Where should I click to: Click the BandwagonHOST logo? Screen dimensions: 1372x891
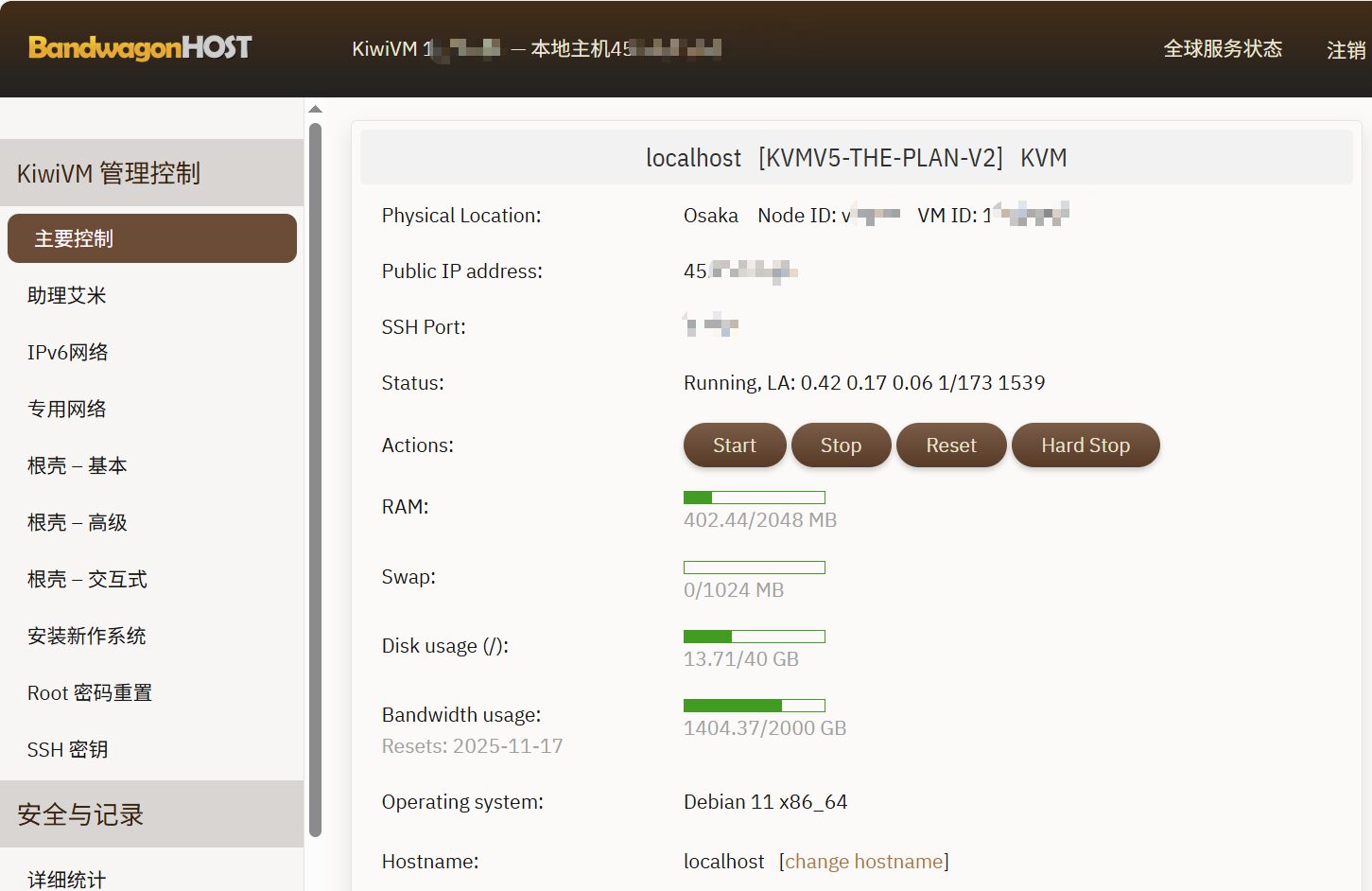140,47
